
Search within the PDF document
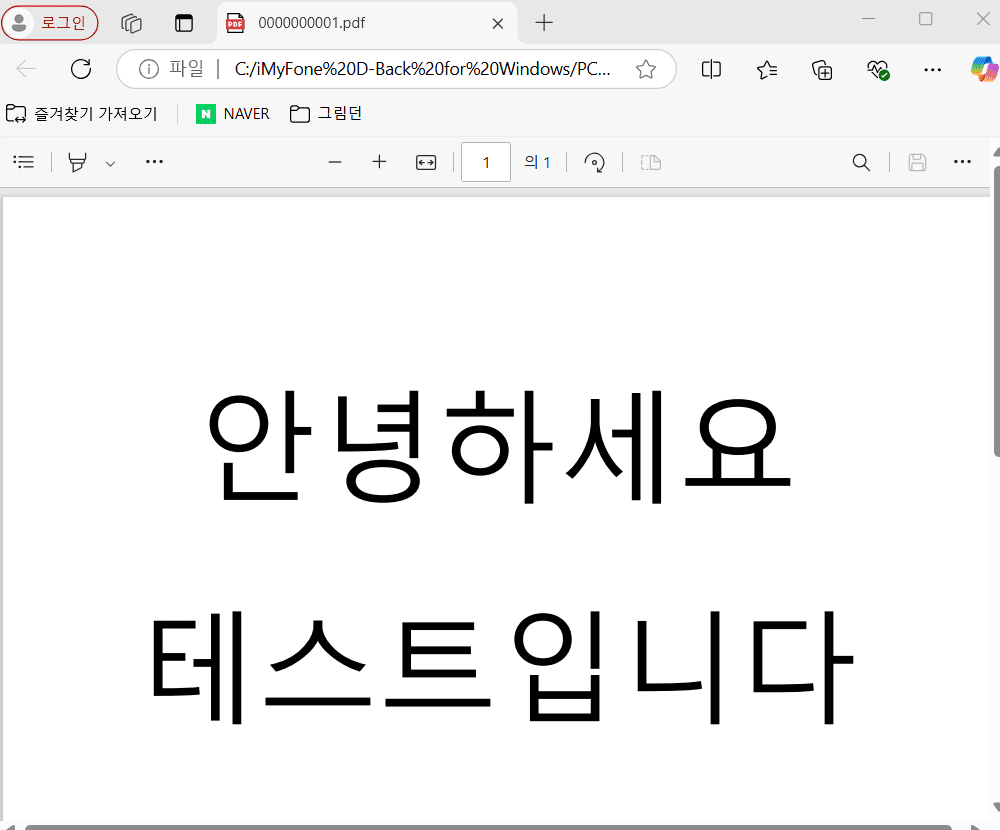[860, 162]
